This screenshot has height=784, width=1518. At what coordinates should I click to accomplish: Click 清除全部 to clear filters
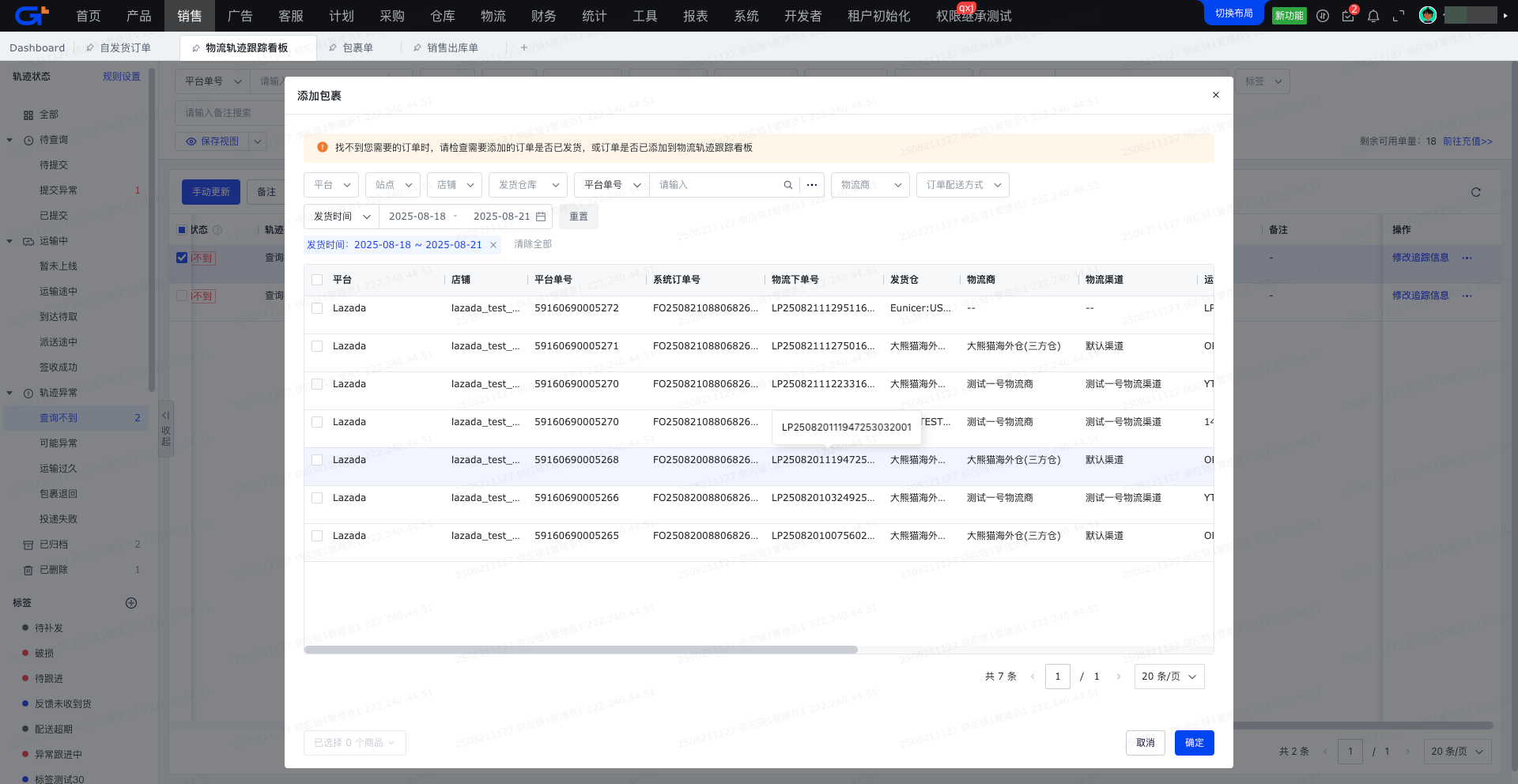click(533, 245)
